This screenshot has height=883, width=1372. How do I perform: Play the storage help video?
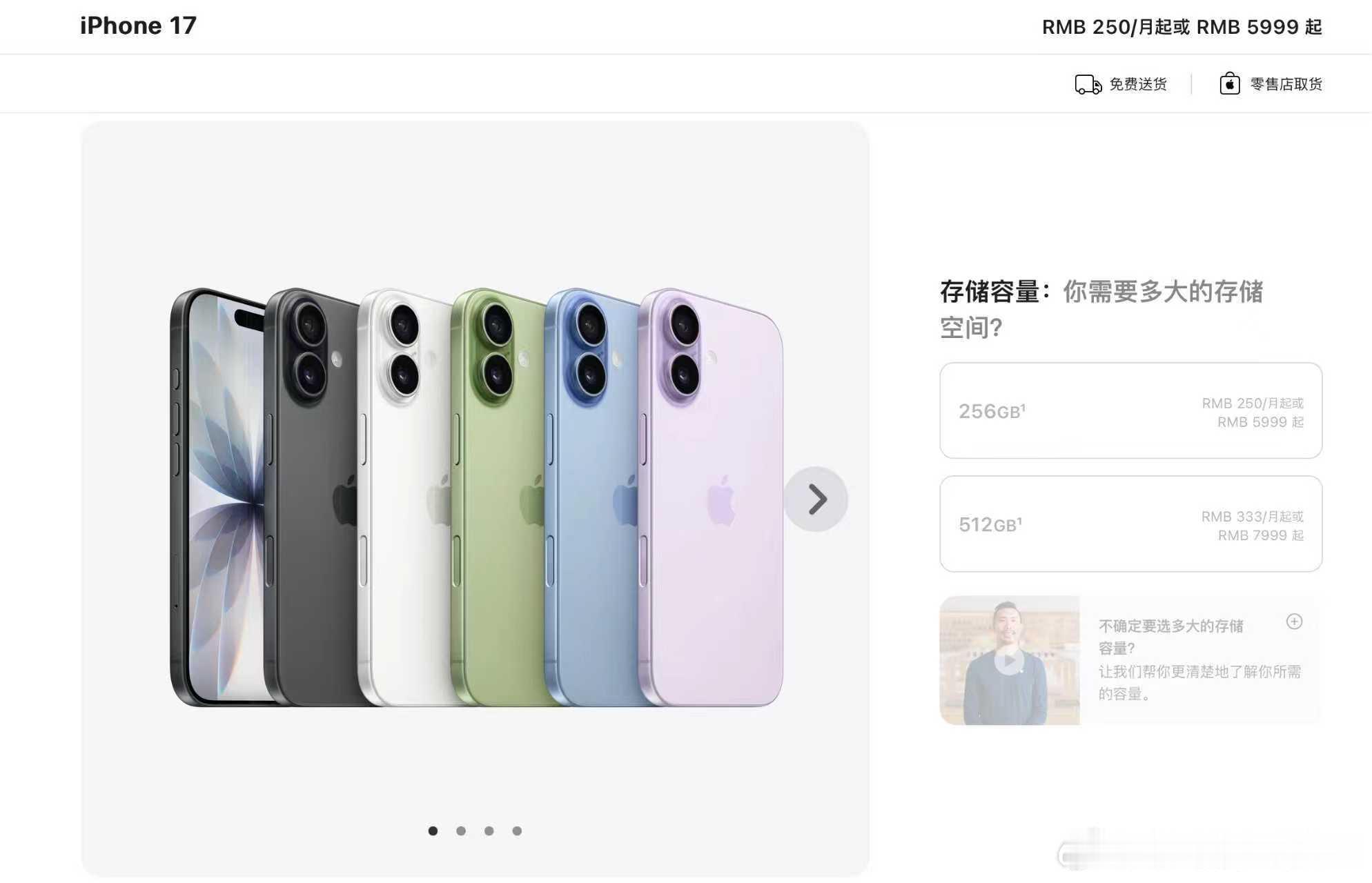point(1009,660)
